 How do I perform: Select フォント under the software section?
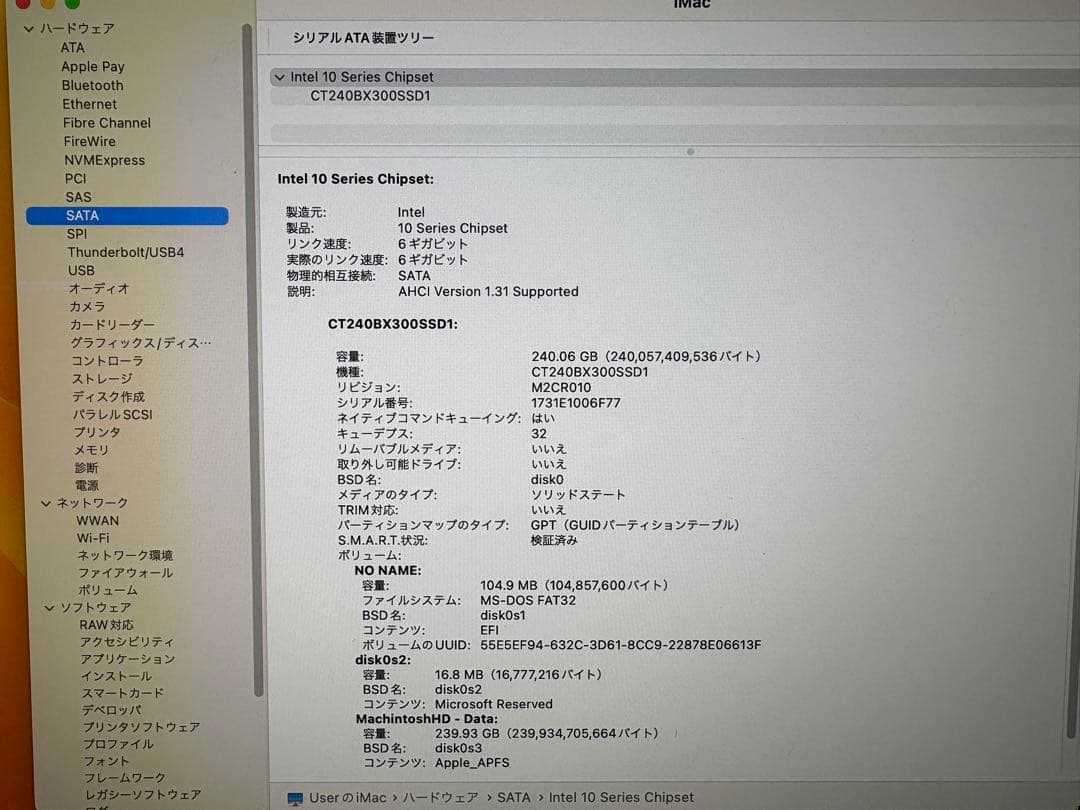click(x=106, y=760)
